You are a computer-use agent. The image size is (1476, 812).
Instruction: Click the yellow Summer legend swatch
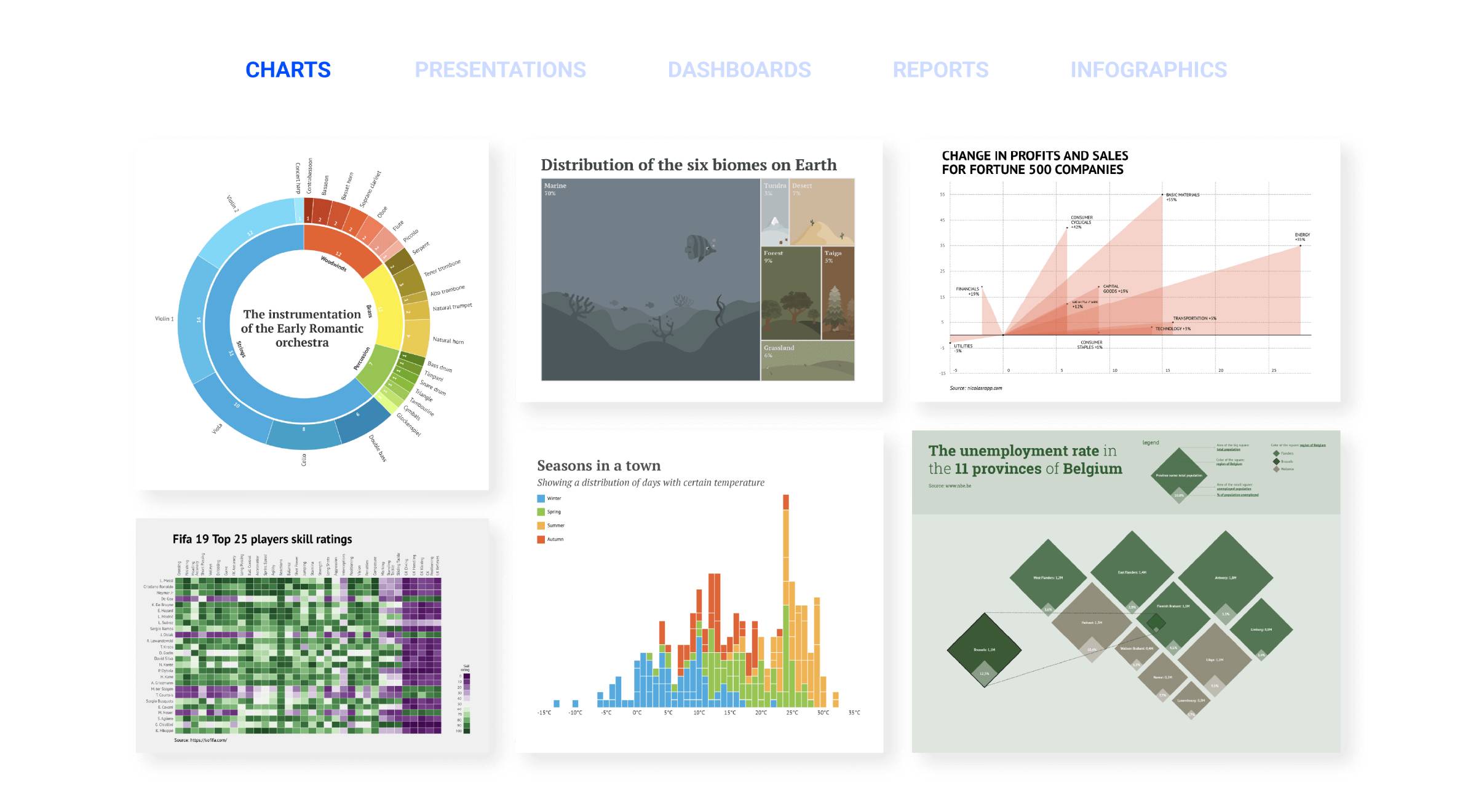coord(541,526)
